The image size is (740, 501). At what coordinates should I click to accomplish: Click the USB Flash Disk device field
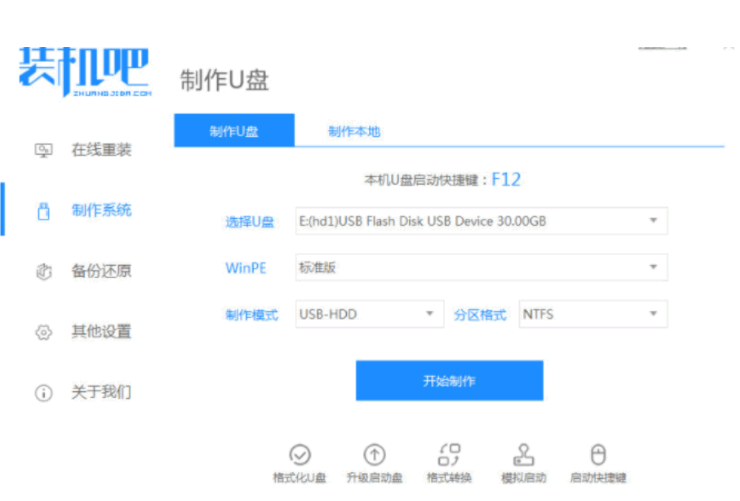point(481,221)
